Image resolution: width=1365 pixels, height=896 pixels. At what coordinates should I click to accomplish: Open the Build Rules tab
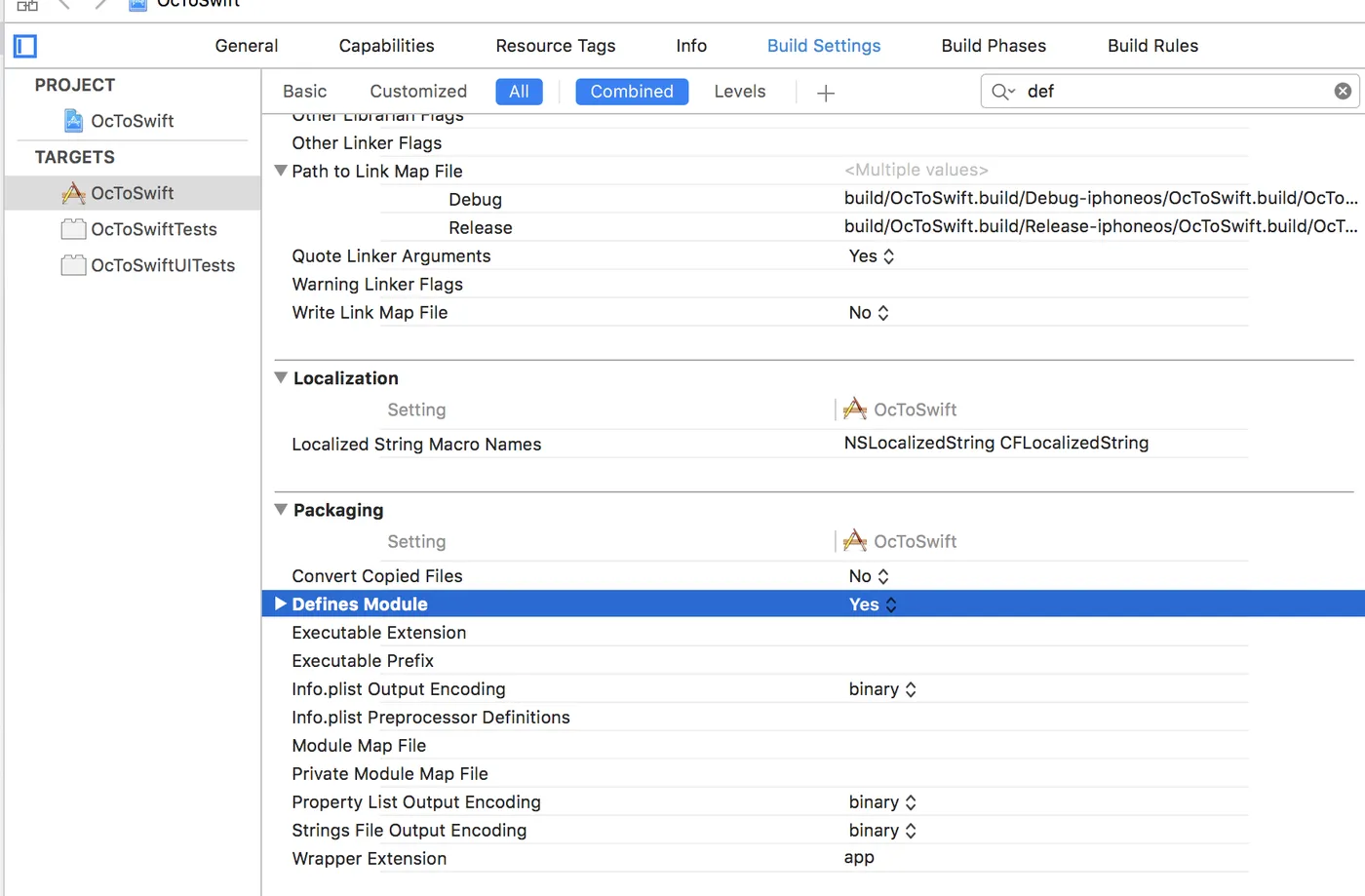click(1152, 46)
